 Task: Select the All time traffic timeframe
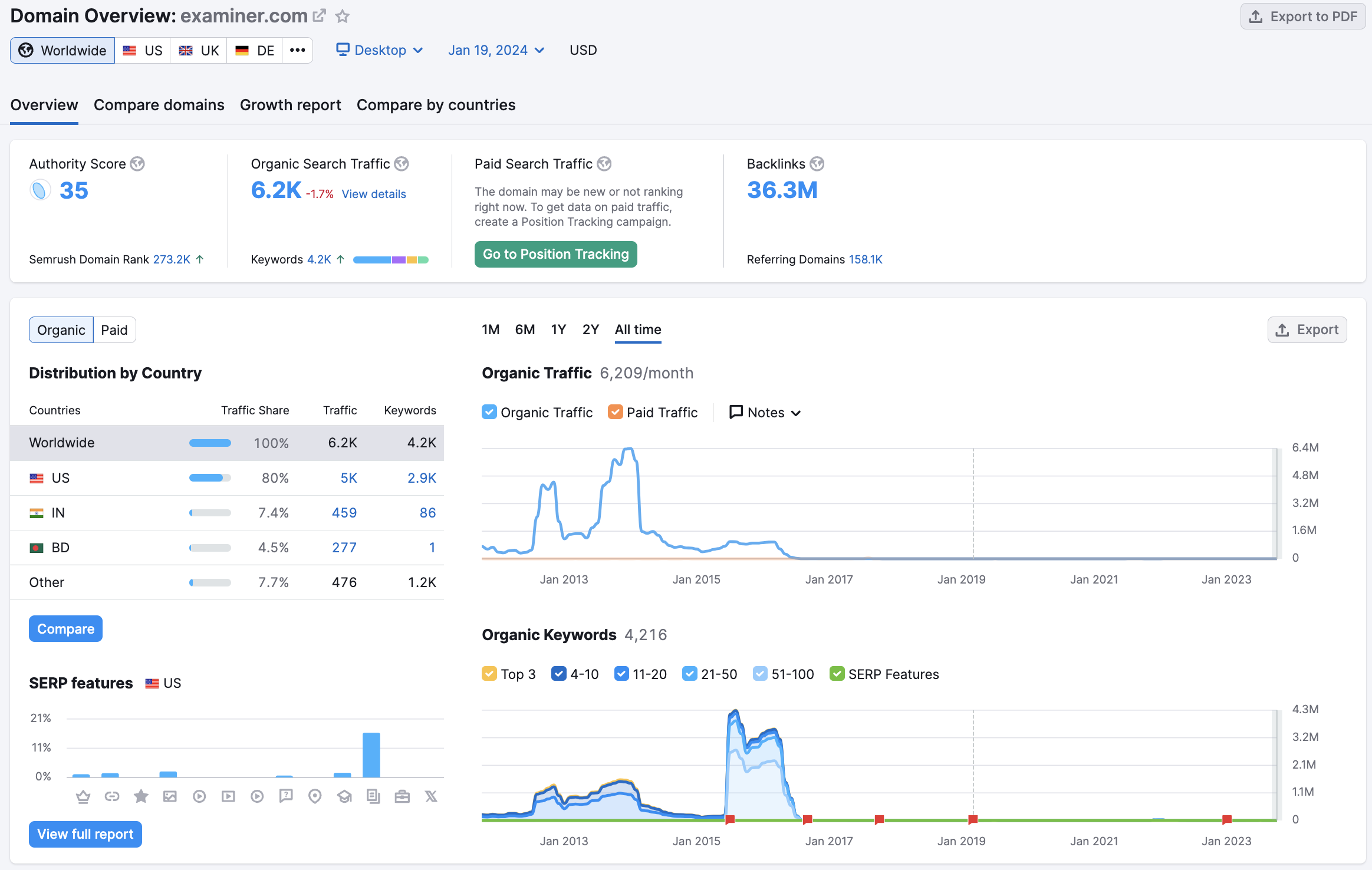point(638,328)
